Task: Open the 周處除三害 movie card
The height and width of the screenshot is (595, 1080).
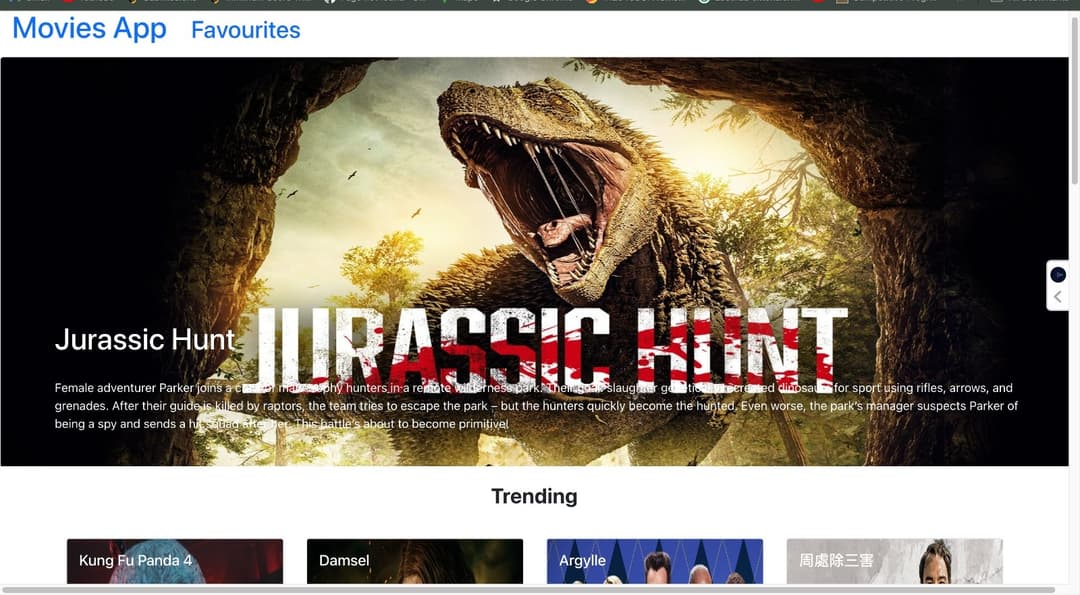Action: [895, 561]
